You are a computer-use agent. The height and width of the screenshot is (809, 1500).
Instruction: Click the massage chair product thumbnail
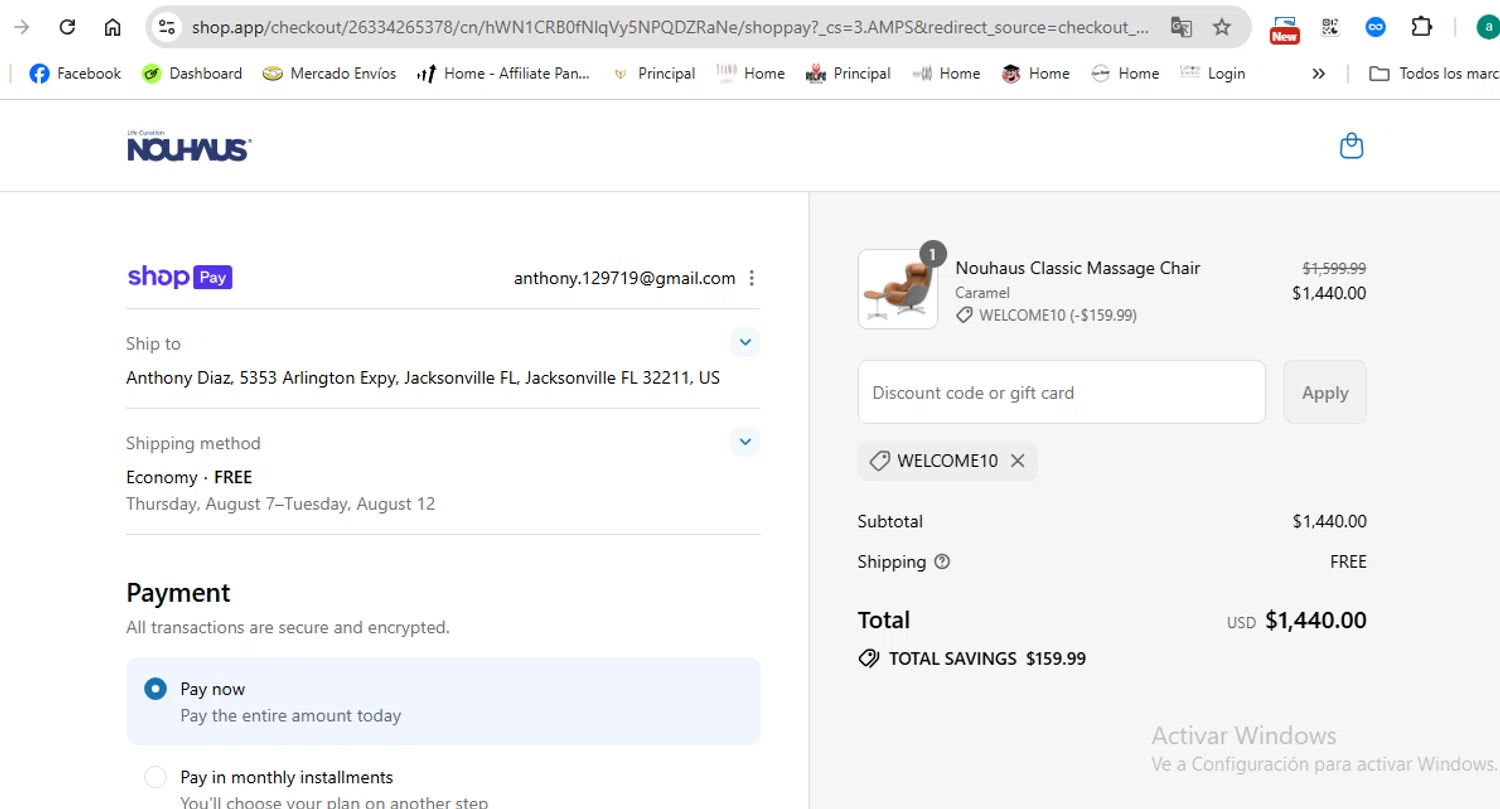pos(897,289)
